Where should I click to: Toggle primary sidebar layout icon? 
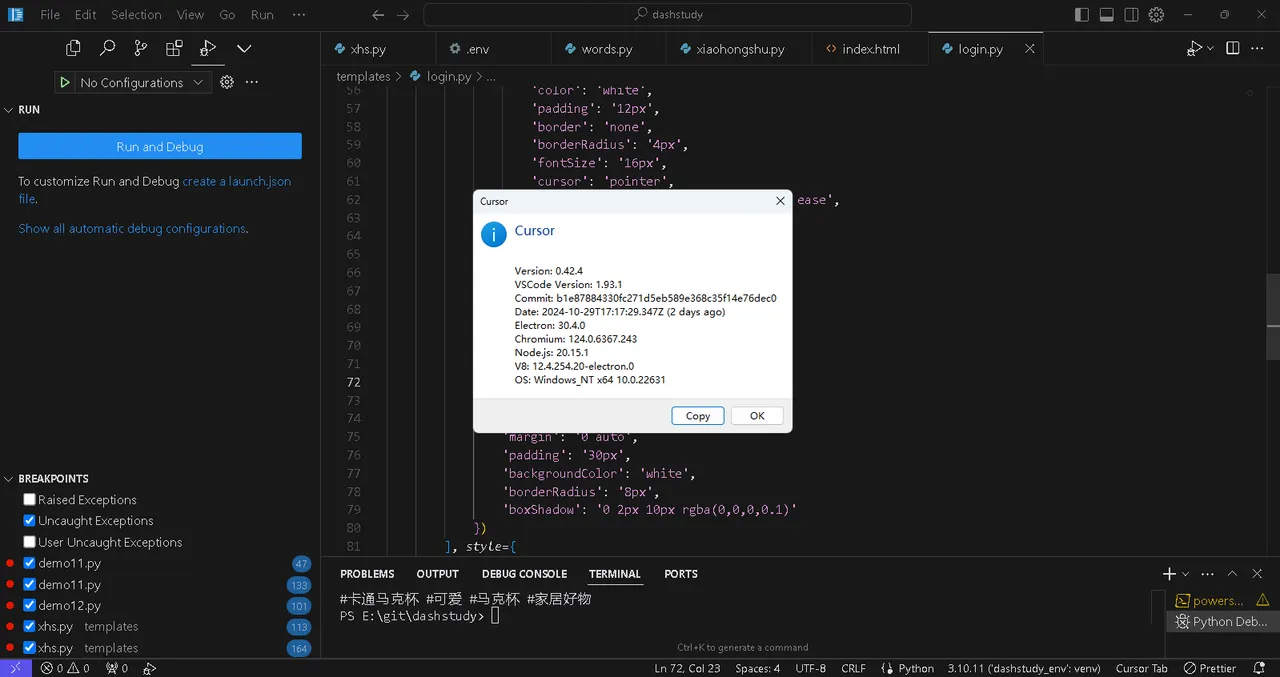tap(1082, 15)
